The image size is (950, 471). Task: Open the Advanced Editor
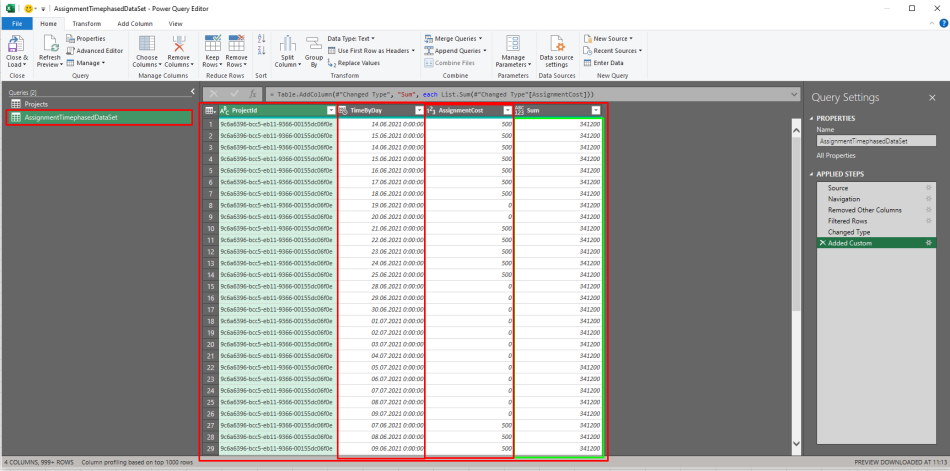(95, 51)
